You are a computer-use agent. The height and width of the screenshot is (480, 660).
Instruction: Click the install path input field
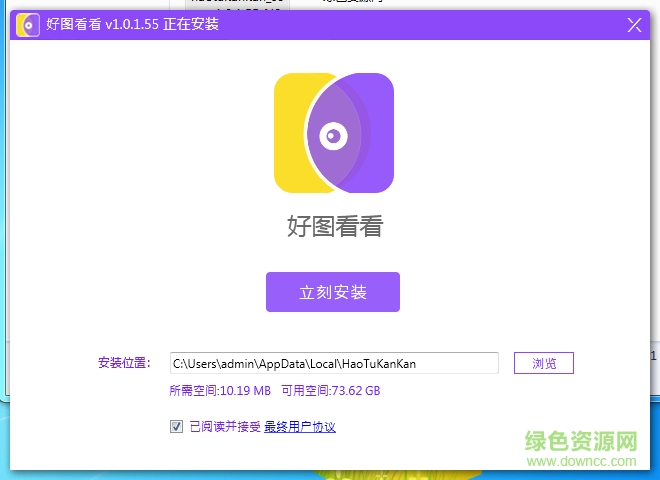(333, 363)
